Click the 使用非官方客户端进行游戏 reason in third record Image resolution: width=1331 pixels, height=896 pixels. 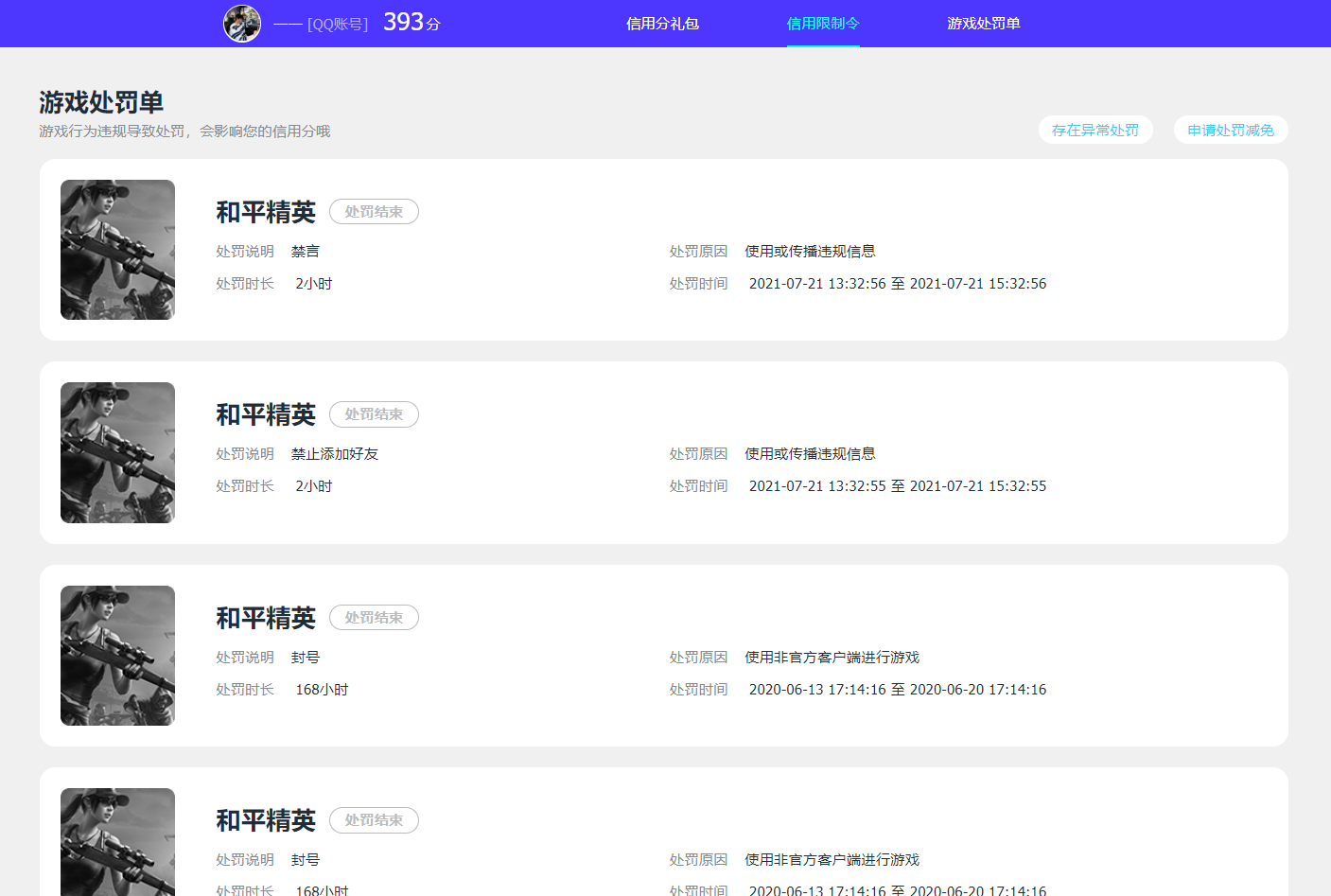tap(832, 658)
